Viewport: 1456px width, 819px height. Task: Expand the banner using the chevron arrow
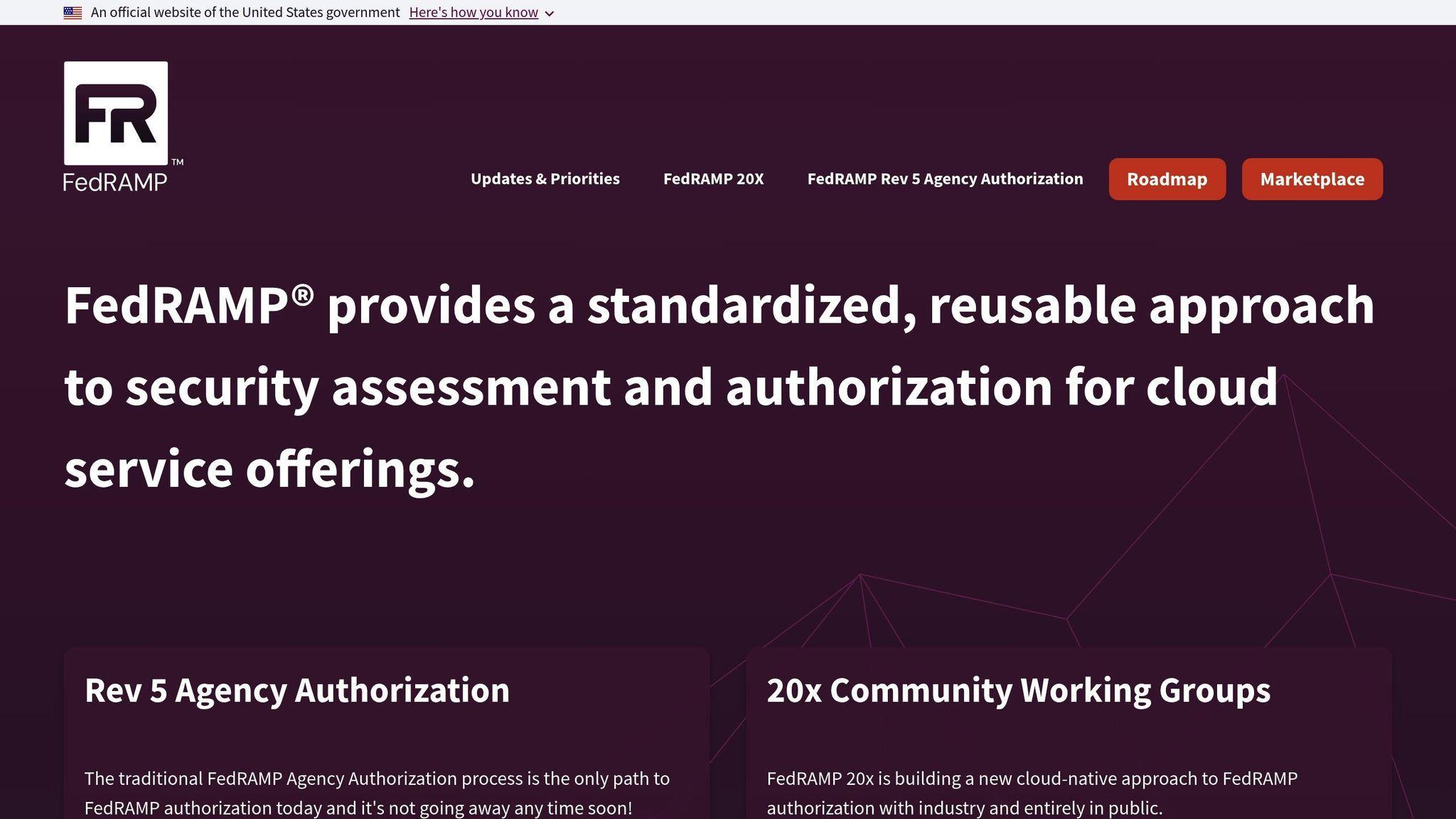[x=550, y=14]
